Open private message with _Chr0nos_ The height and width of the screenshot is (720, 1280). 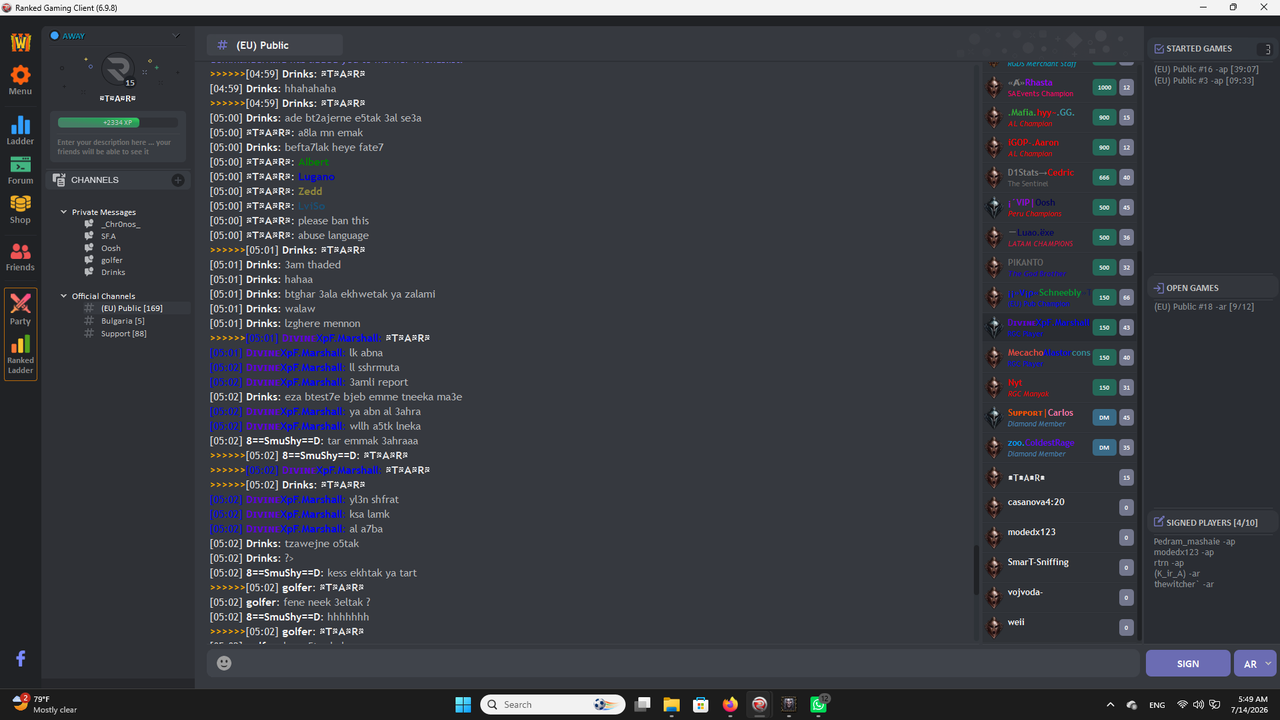coord(120,224)
